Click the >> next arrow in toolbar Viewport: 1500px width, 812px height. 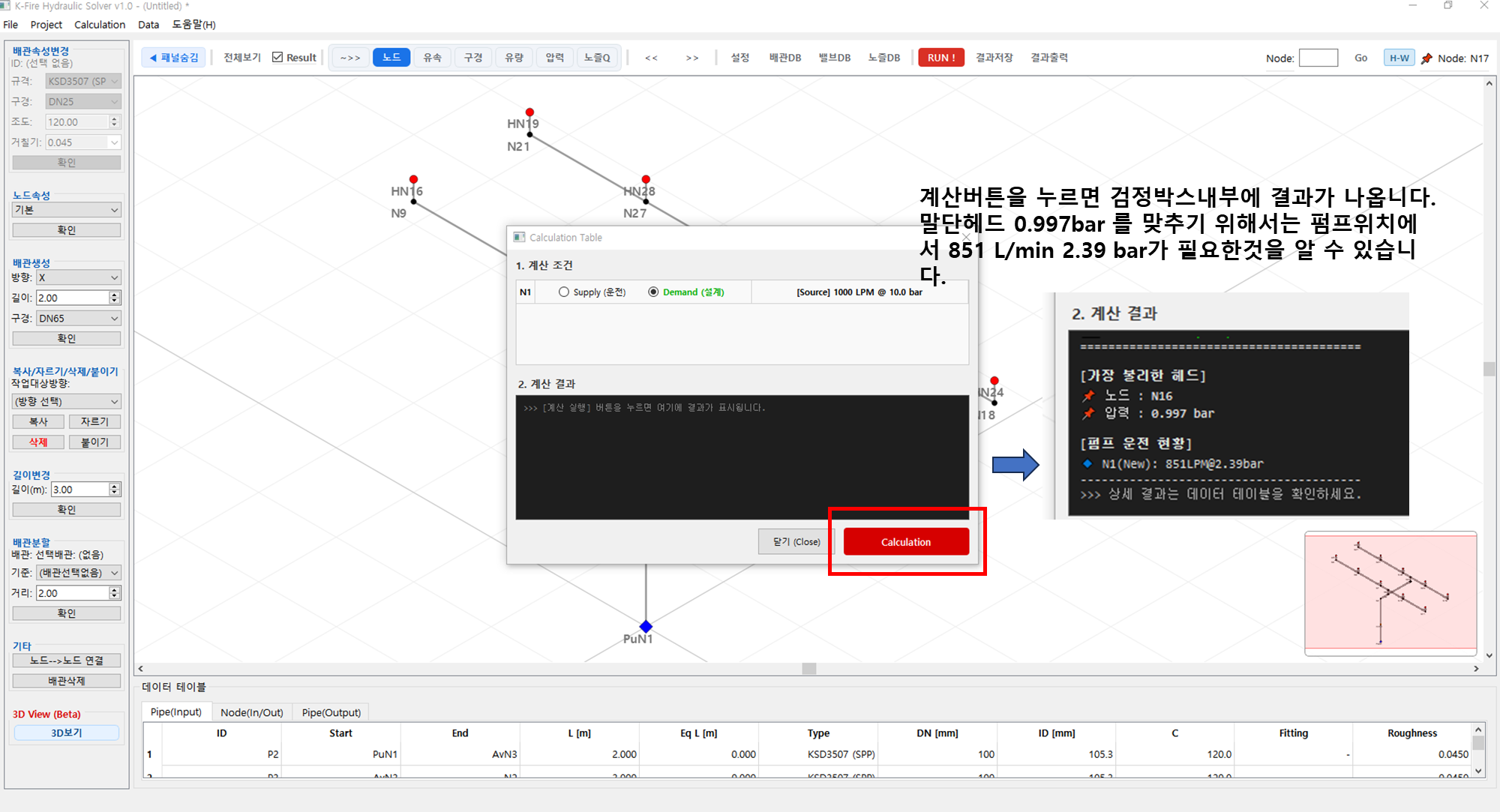(691, 58)
